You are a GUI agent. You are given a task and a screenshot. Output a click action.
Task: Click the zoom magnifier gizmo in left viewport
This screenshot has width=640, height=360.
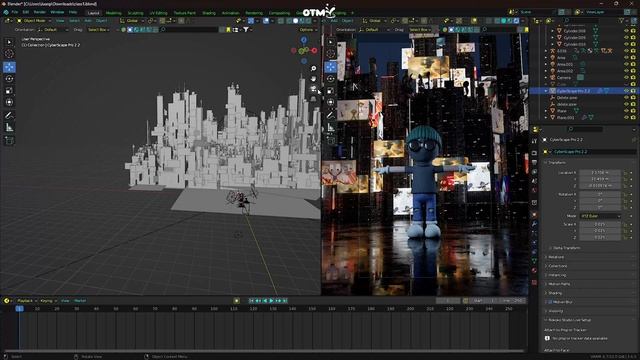tap(313, 69)
